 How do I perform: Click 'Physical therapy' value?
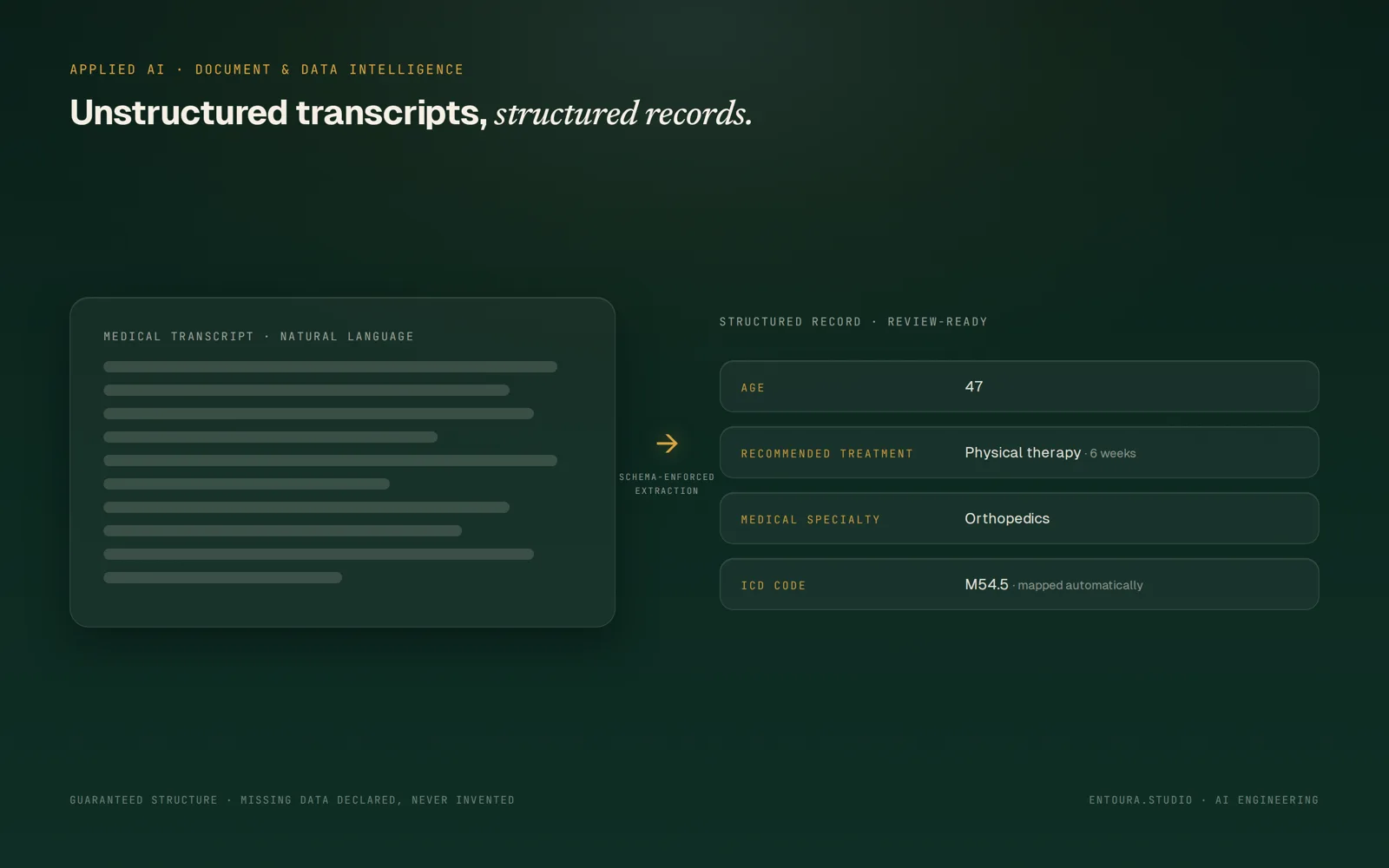click(x=1023, y=453)
